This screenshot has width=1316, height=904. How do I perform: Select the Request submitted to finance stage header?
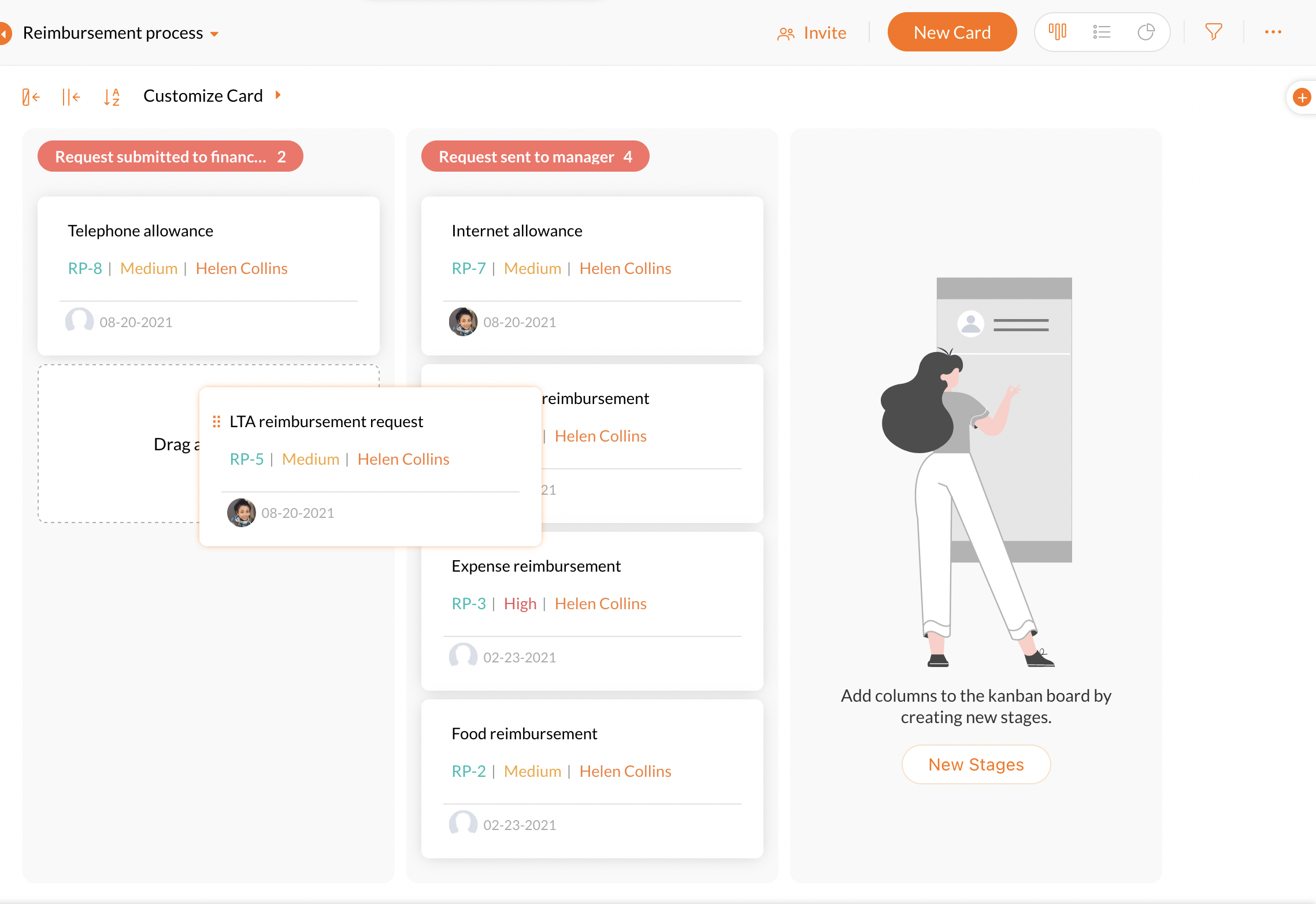[x=170, y=157]
